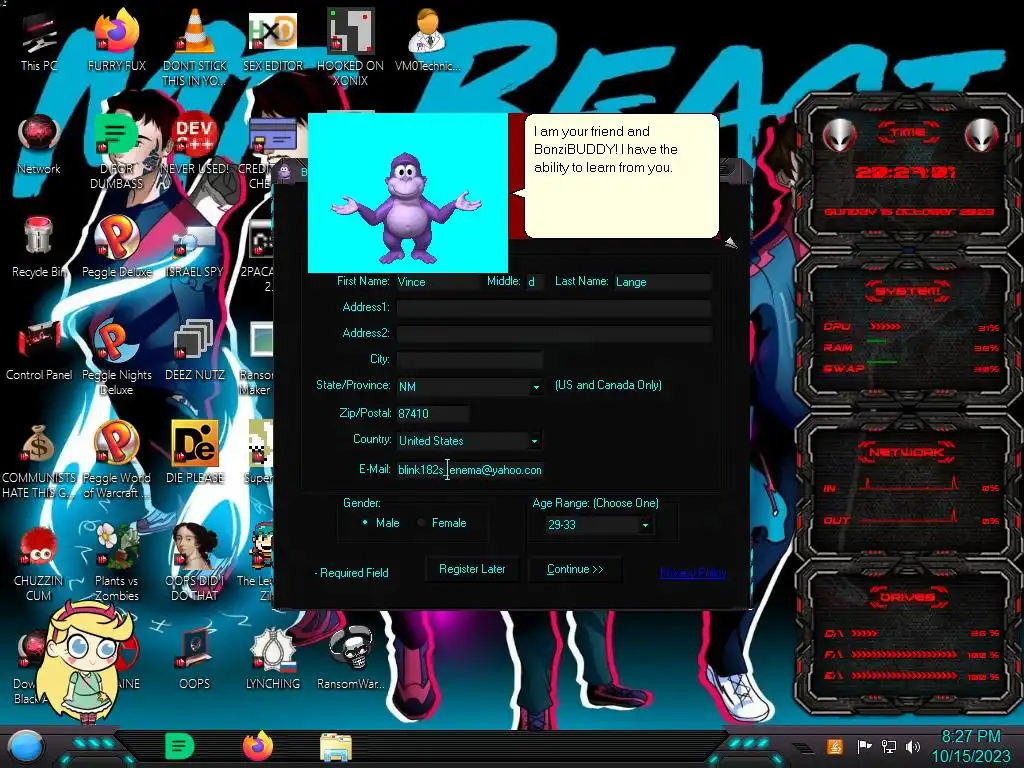Expand the Age Range dropdown showing 29-33
Image resolution: width=1024 pixels, height=768 pixels.
645,525
